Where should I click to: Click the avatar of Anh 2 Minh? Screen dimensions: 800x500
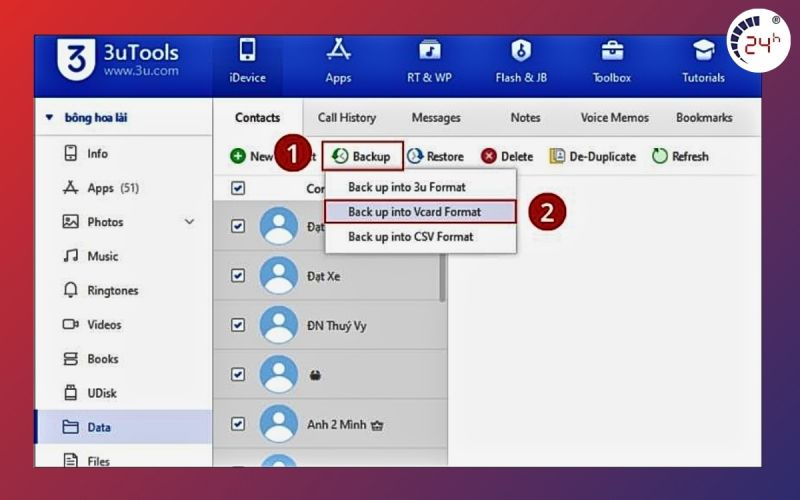coord(279,424)
